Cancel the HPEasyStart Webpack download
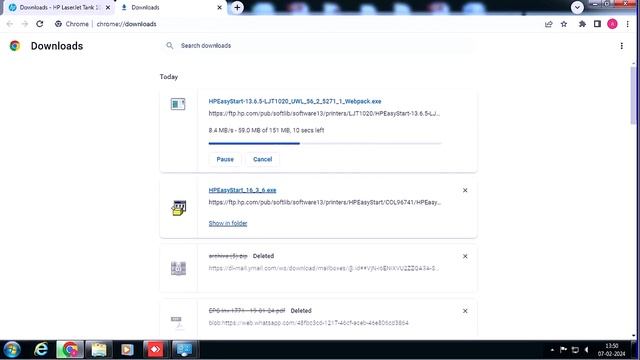The height and width of the screenshot is (360, 640). [x=262, y=159]
